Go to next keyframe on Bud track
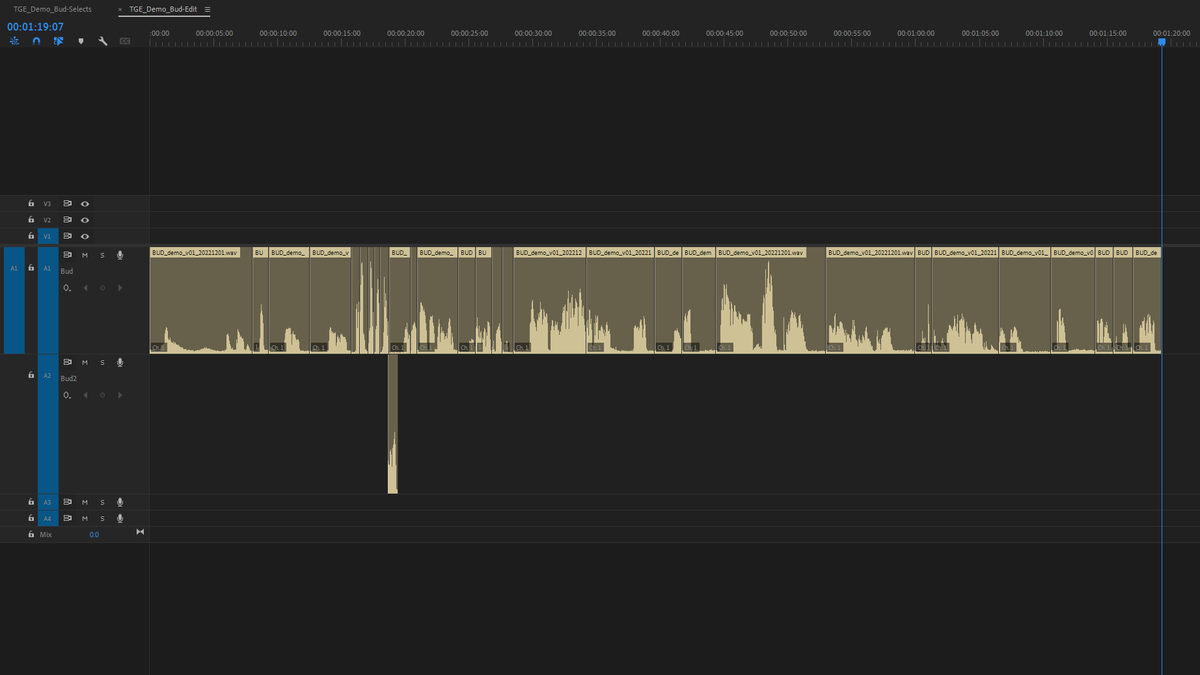Image resolution: width=1200 pixels, height=675 pixels. coord(120,288)
